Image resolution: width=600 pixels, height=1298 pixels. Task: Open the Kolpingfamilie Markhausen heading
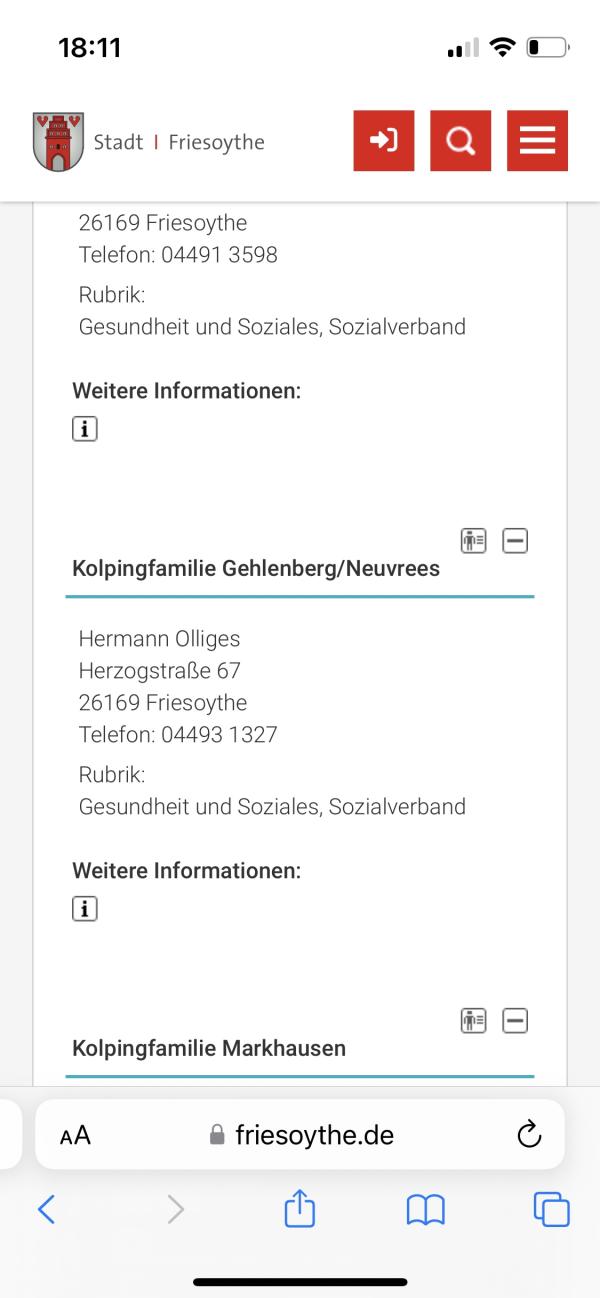[x=209, y=1049]
